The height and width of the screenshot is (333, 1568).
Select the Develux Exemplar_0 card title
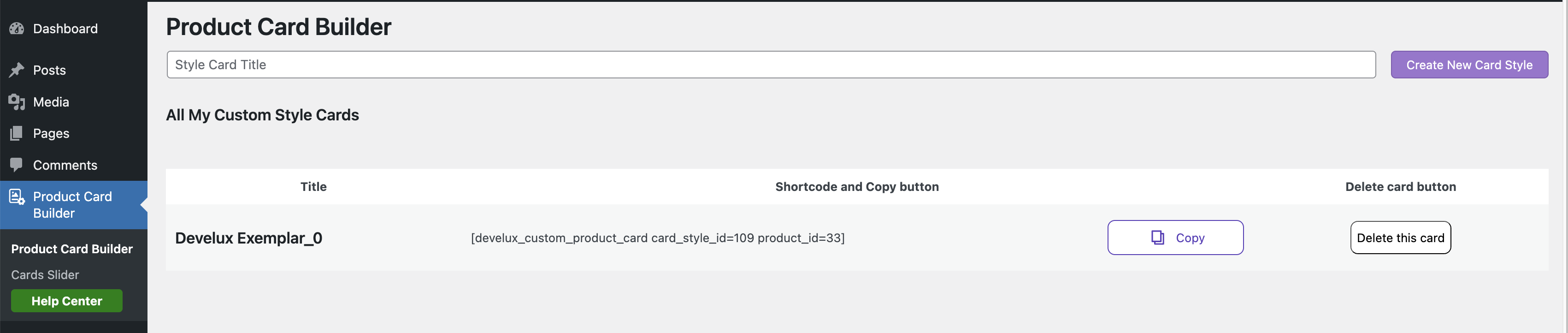tap(248, 238)
